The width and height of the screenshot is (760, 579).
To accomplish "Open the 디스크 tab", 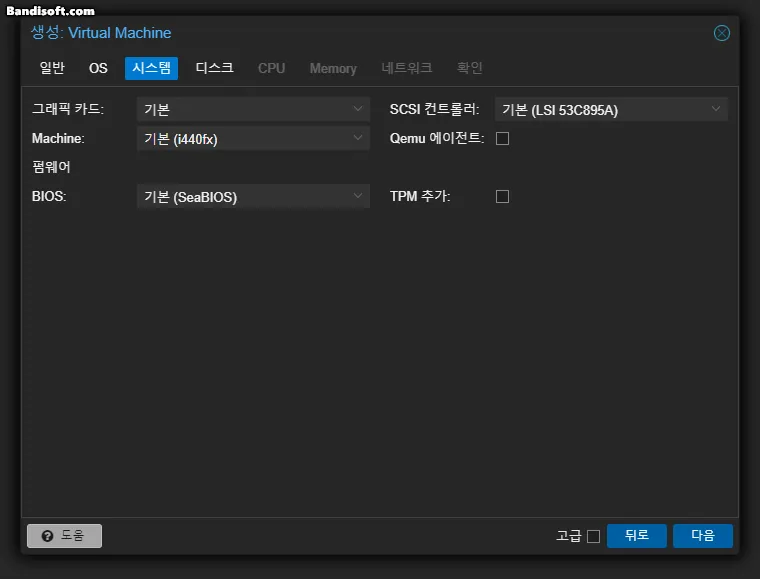I will (x=214, y=68).
